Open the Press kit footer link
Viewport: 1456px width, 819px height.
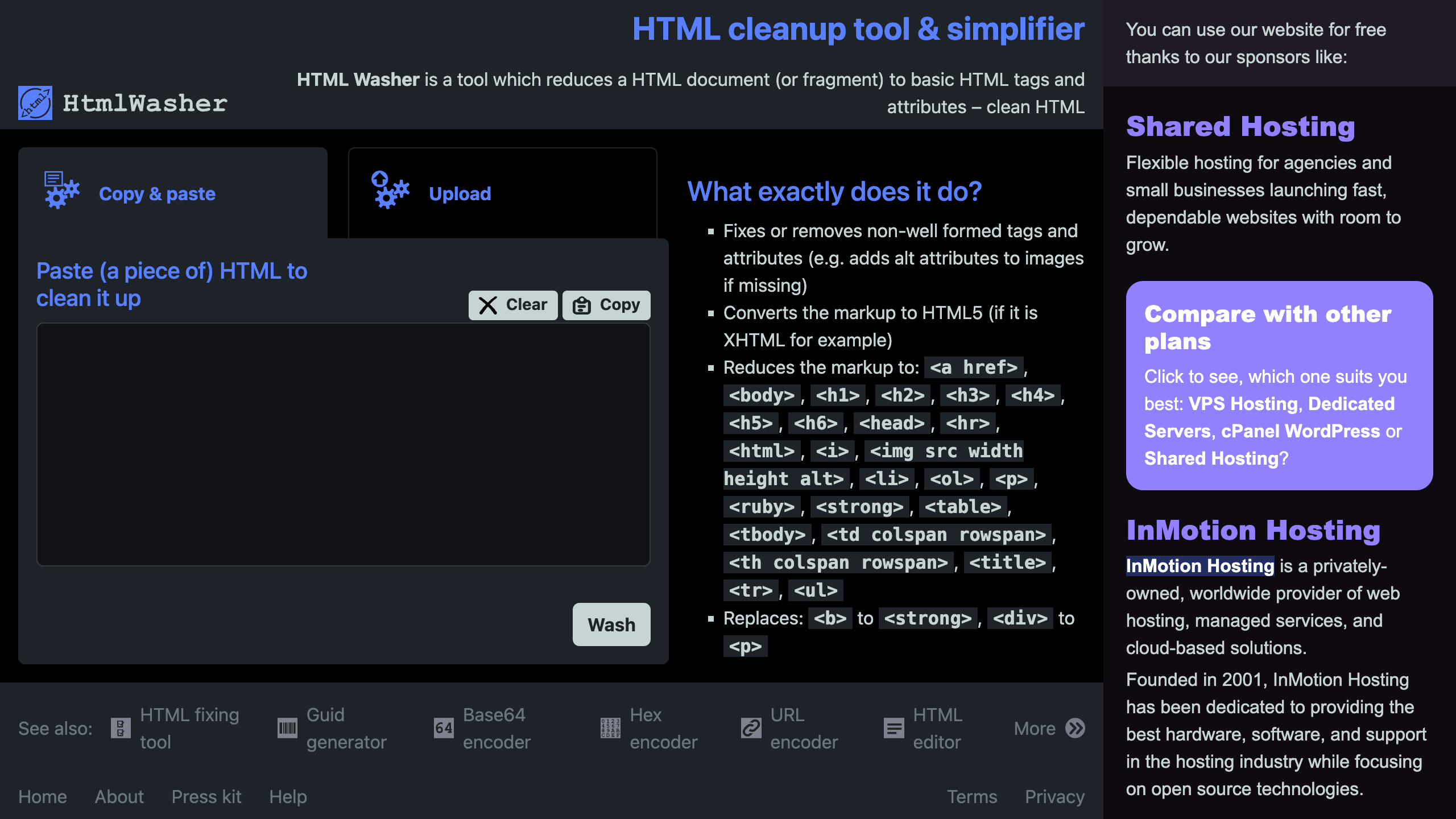coord(206,797)
